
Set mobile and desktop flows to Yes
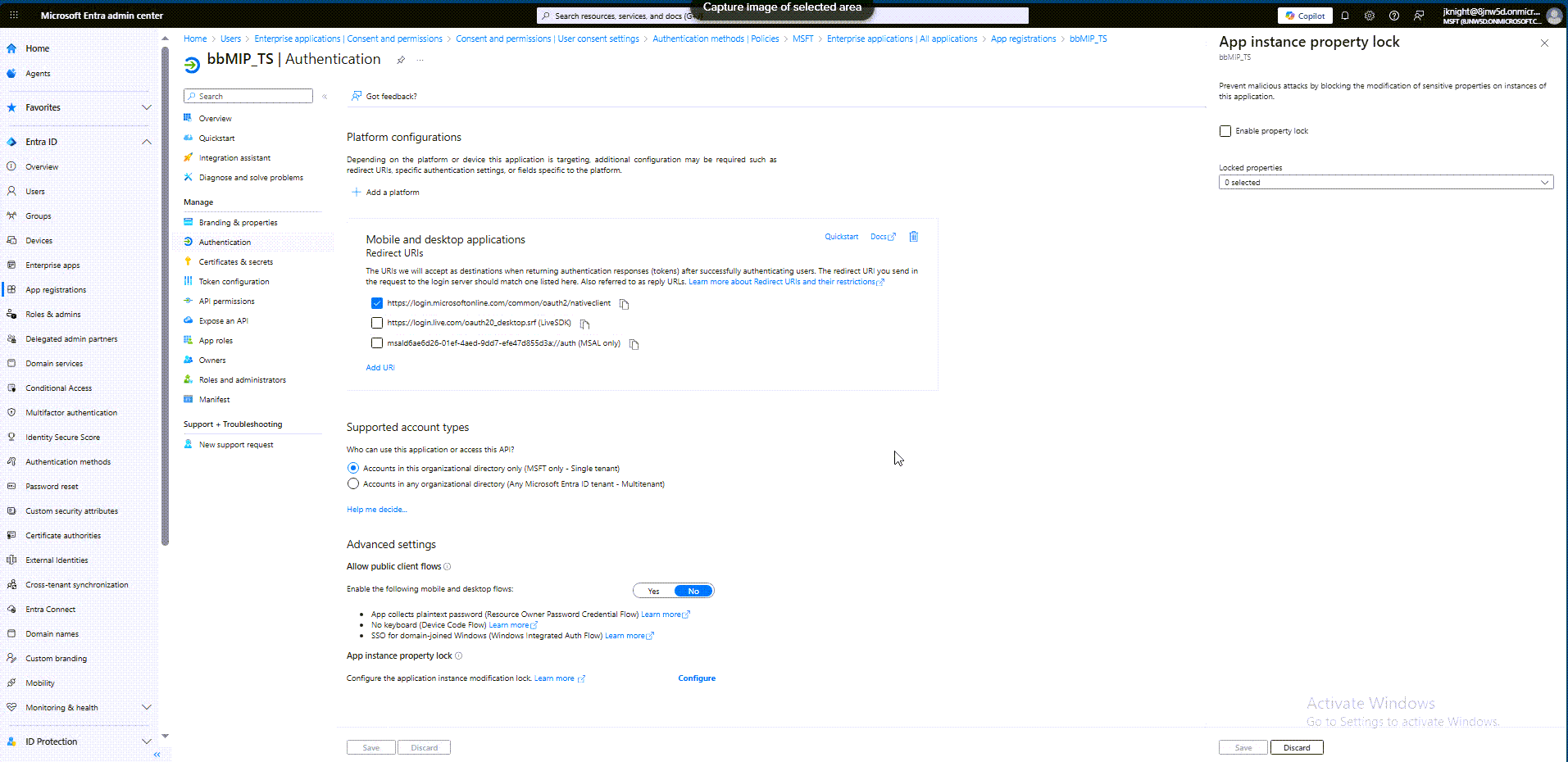pos(652,590)
